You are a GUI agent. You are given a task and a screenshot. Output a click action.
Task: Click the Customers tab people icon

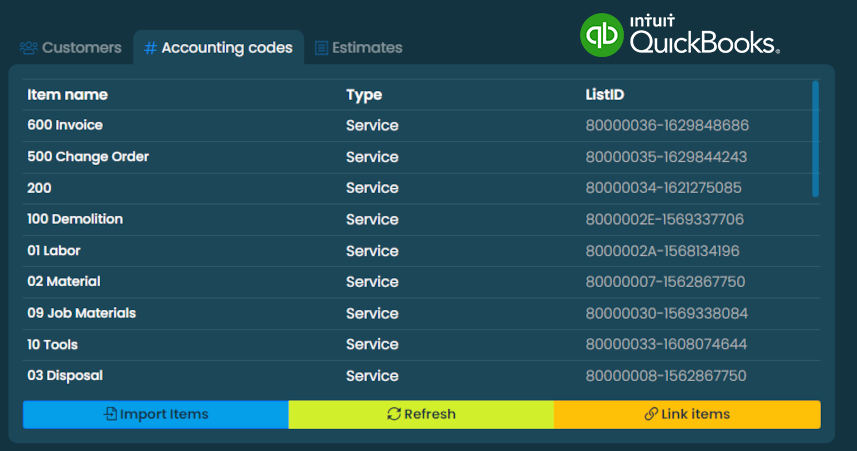tap(29, 48)
